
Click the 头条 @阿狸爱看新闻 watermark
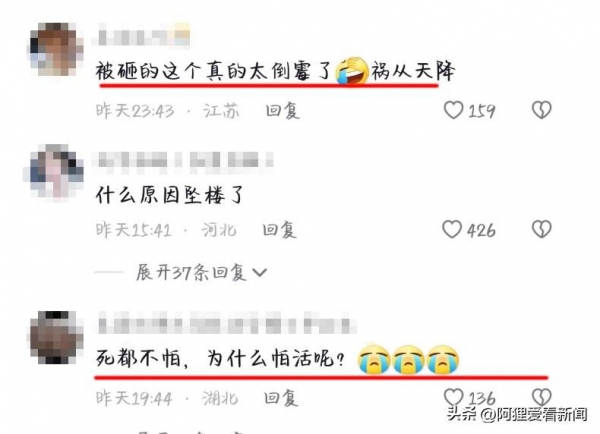click(x=517, y=414)
